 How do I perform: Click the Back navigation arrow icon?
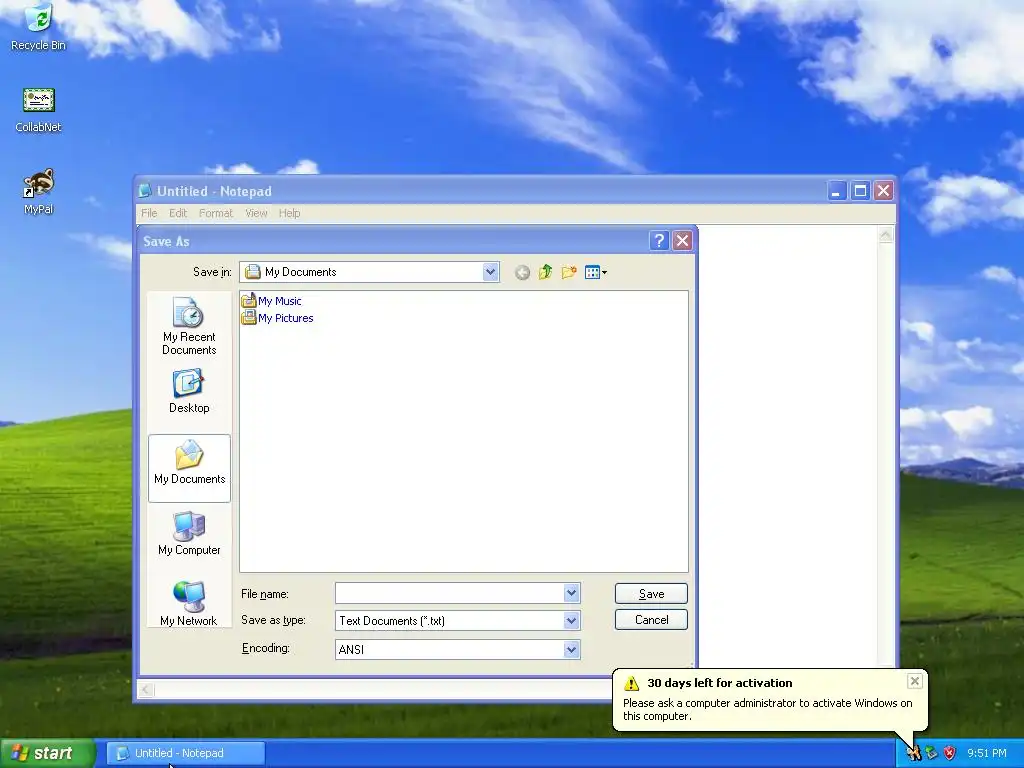[x=522, y=273]
